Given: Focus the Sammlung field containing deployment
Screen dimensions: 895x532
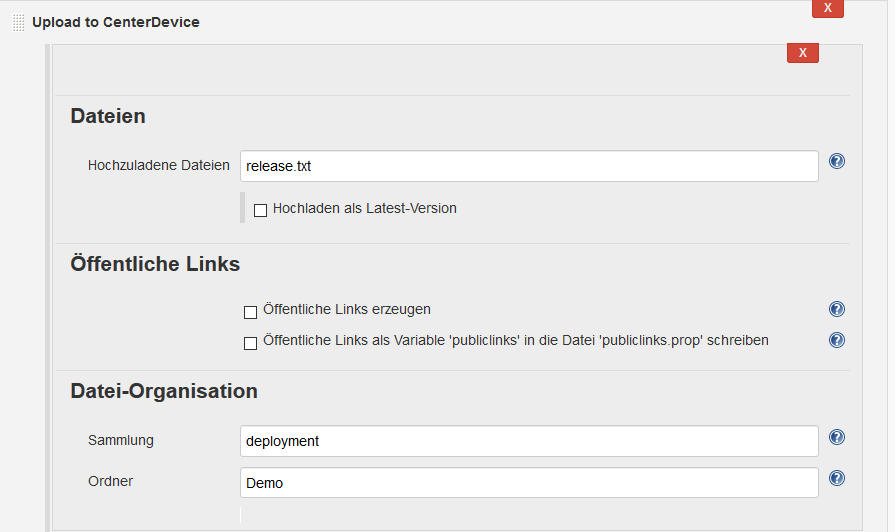Looking at the screenshot, I should click(x=529, y=441).
